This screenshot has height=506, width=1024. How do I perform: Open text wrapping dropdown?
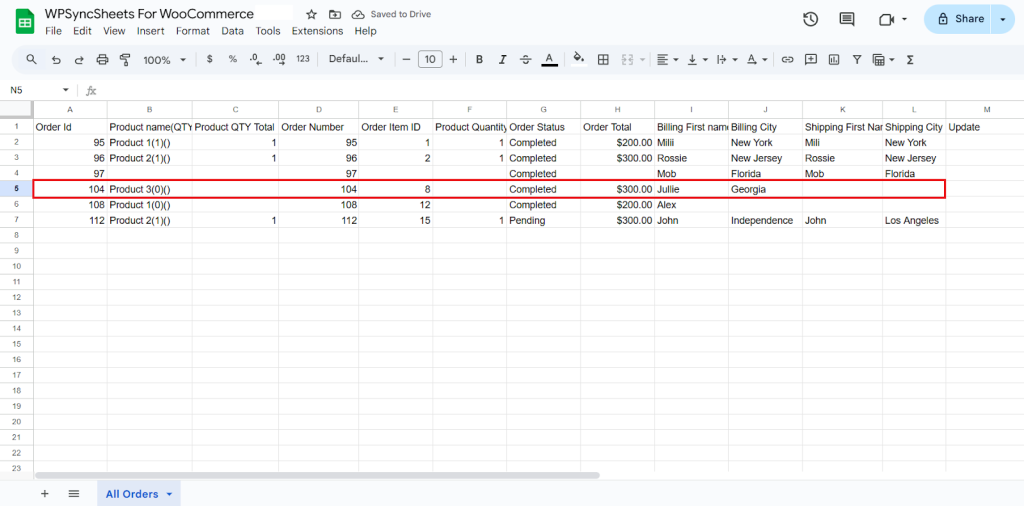click(727, 59)
